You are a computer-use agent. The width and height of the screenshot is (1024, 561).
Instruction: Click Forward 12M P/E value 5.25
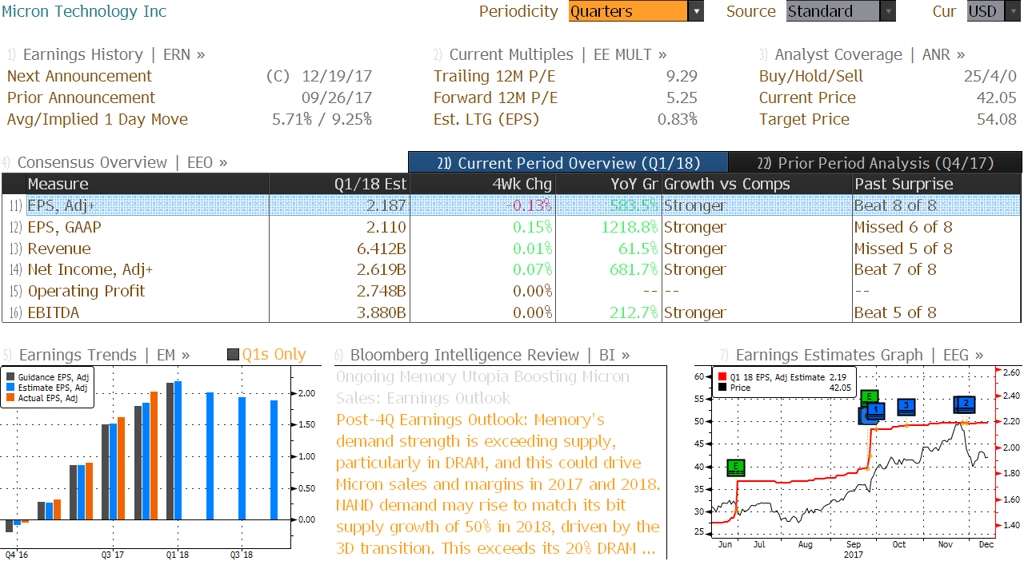coord(682,97)
